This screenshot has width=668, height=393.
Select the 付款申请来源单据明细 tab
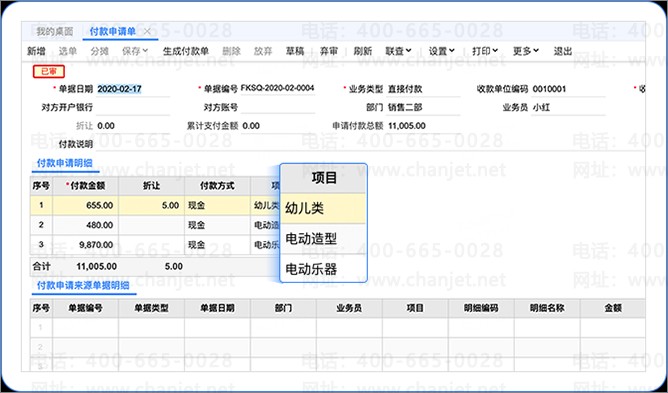click(x=83, y=285)
